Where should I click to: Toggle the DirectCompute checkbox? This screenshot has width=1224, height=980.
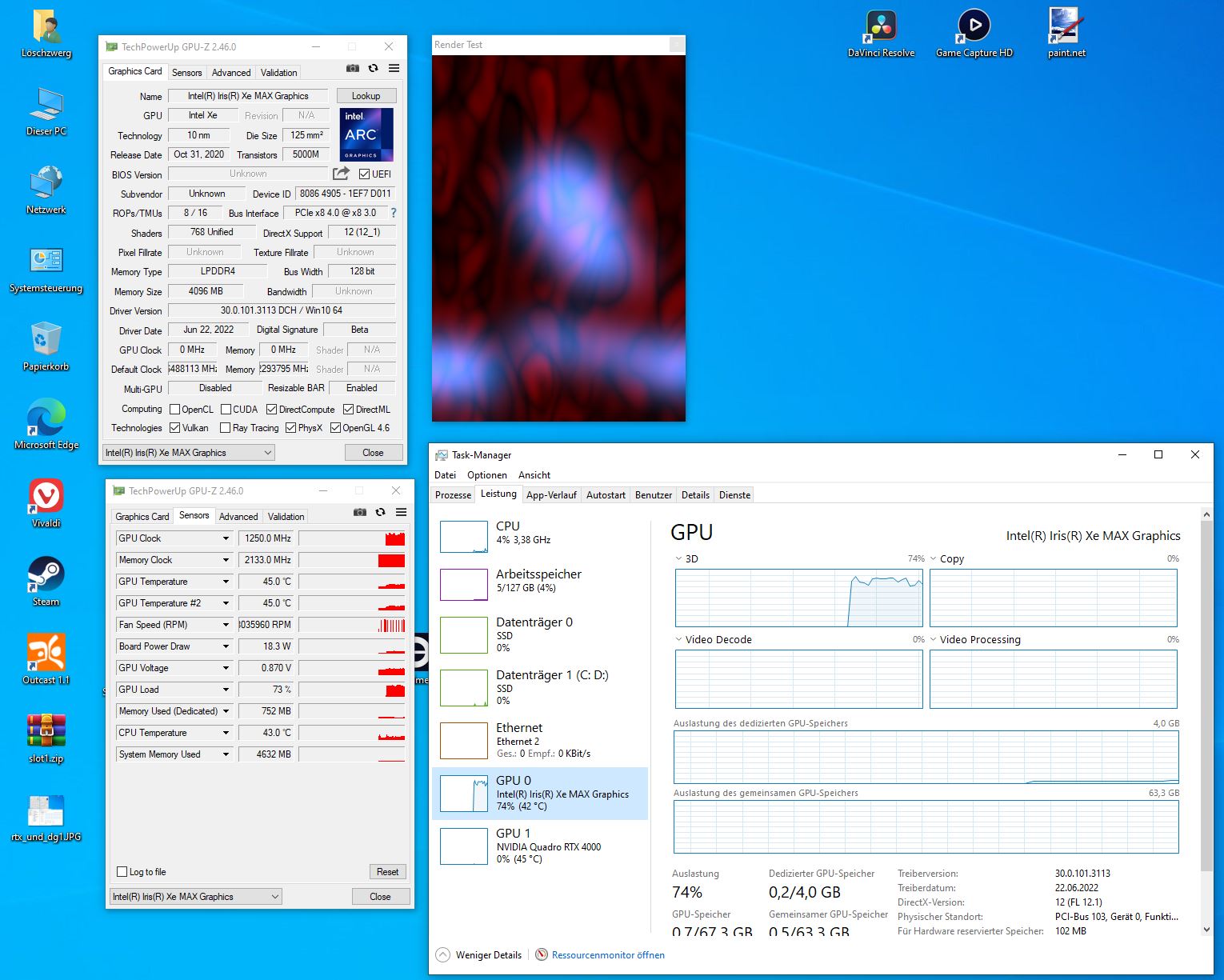(271, 410)
